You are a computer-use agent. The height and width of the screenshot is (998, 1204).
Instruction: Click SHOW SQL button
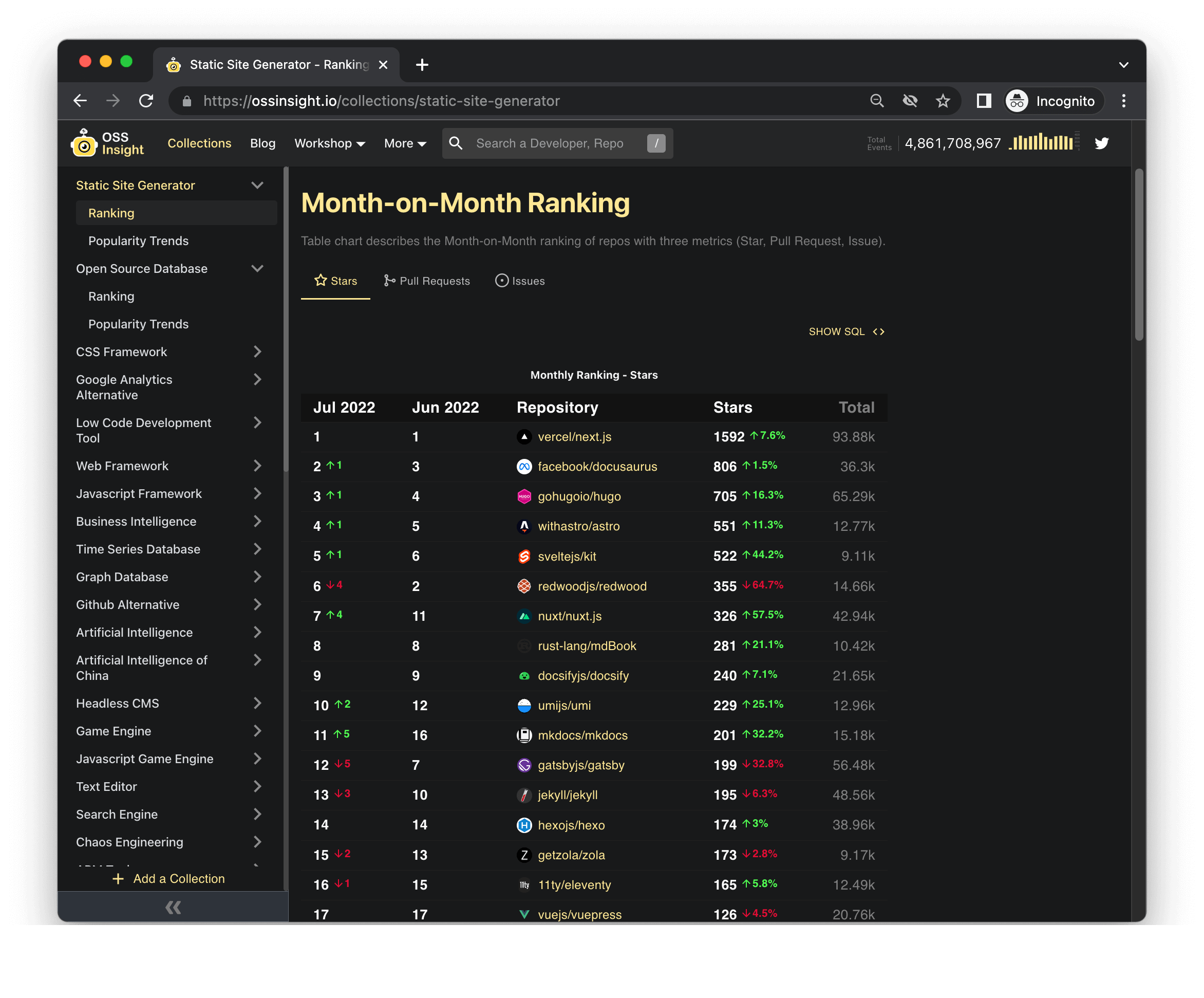coord(847,331)
